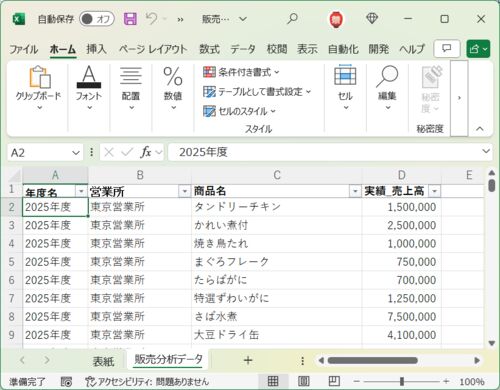Open the 開発 tab
The image size is (500, 390).
(379, 49)
